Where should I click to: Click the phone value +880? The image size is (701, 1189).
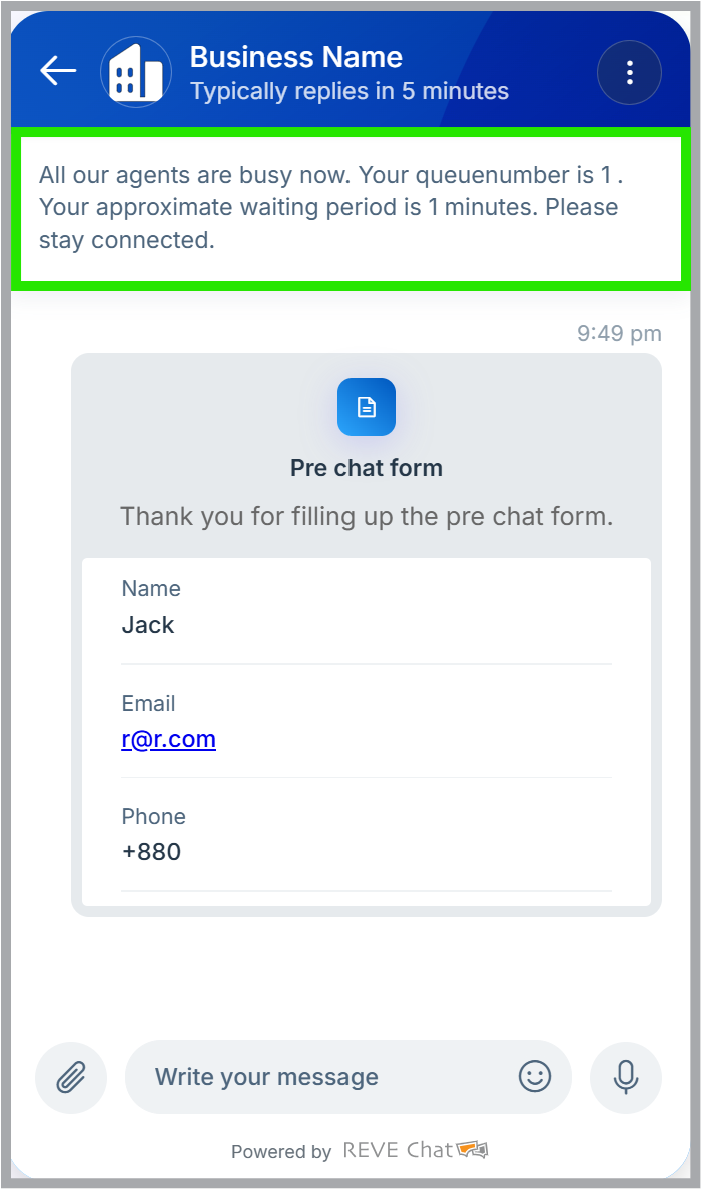151,852
